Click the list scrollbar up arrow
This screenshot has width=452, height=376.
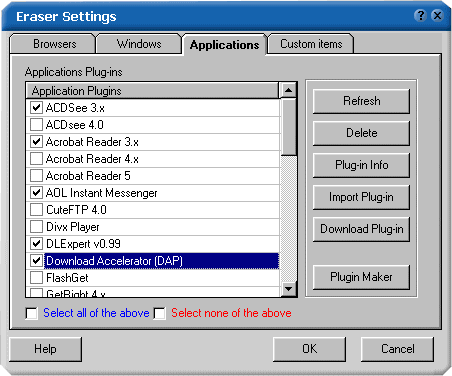pos(289,90)
